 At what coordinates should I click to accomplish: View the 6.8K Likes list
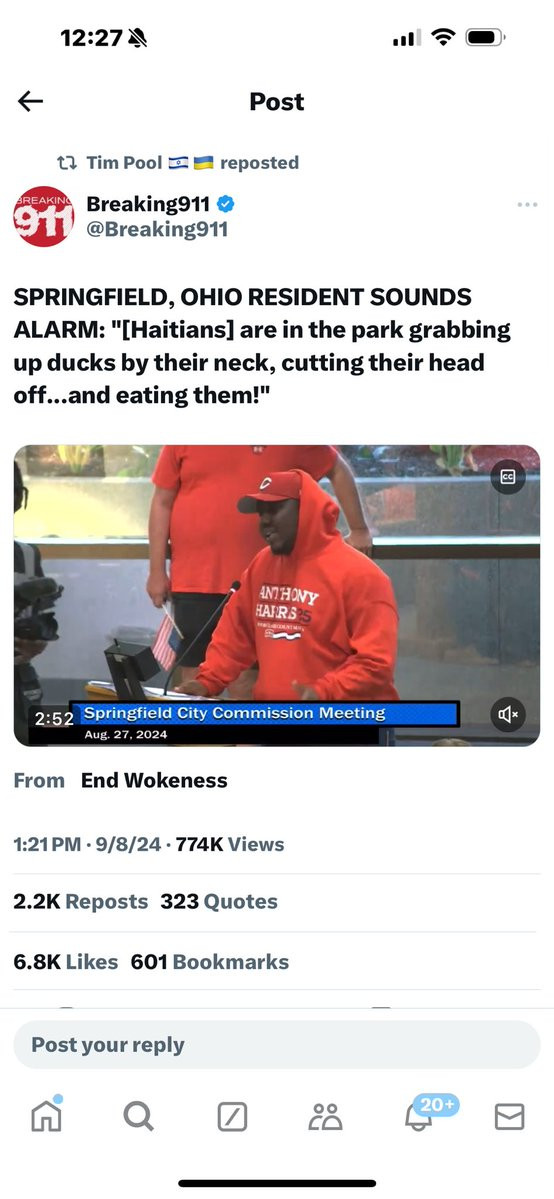click(x=66, y=962)
